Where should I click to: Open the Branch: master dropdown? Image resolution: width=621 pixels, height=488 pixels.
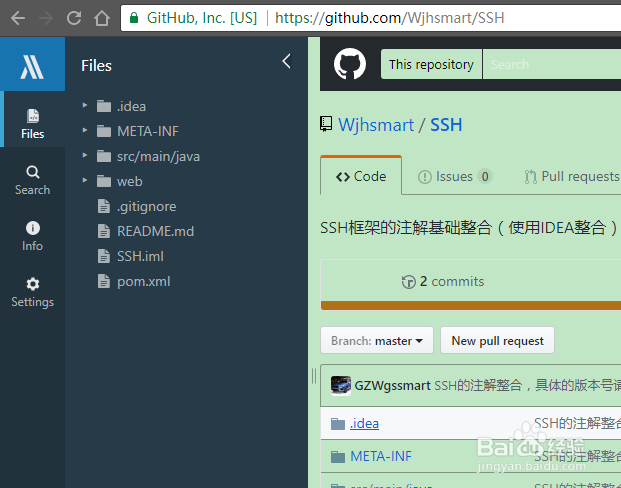(377, 340)
